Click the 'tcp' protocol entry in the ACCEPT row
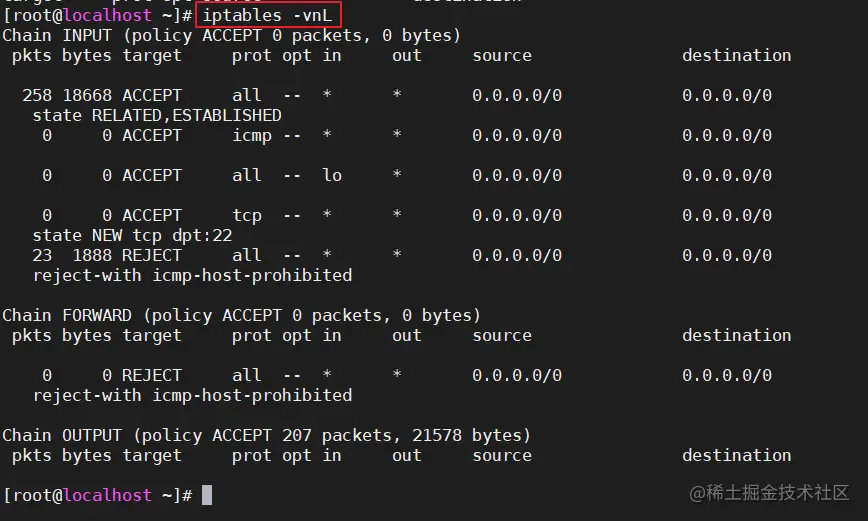Viewport: 868px width, 521px height. 247,216
